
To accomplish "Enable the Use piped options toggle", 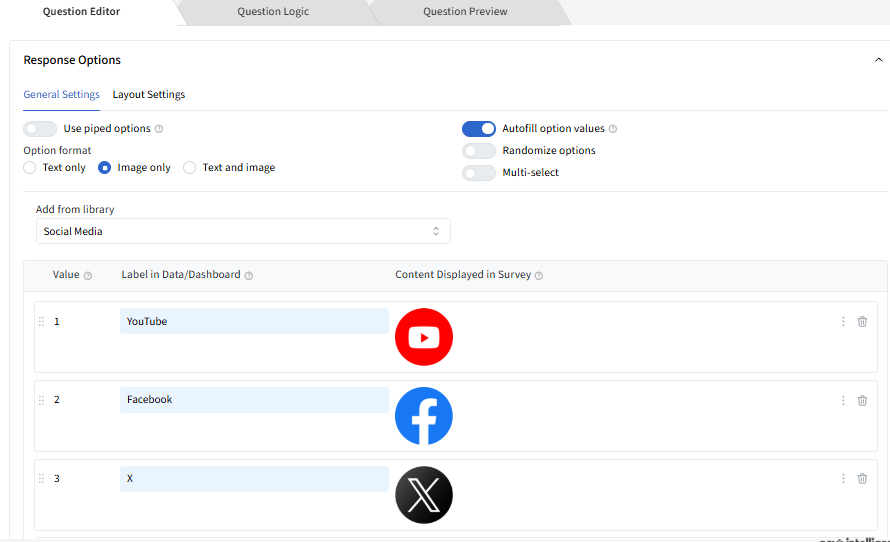I will (x=40, y=129).
